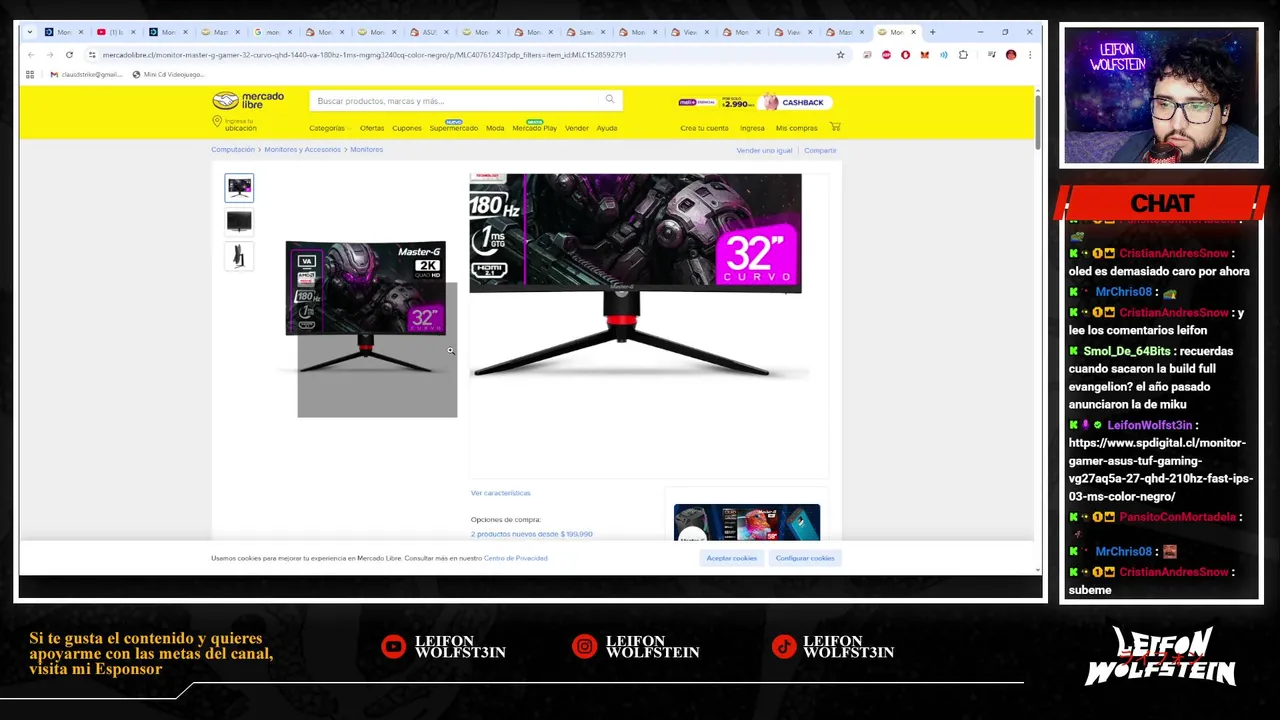Click the Mercado Libre logo
The width and height of the screenshot is (1280, 720).
tap(248, 100)
